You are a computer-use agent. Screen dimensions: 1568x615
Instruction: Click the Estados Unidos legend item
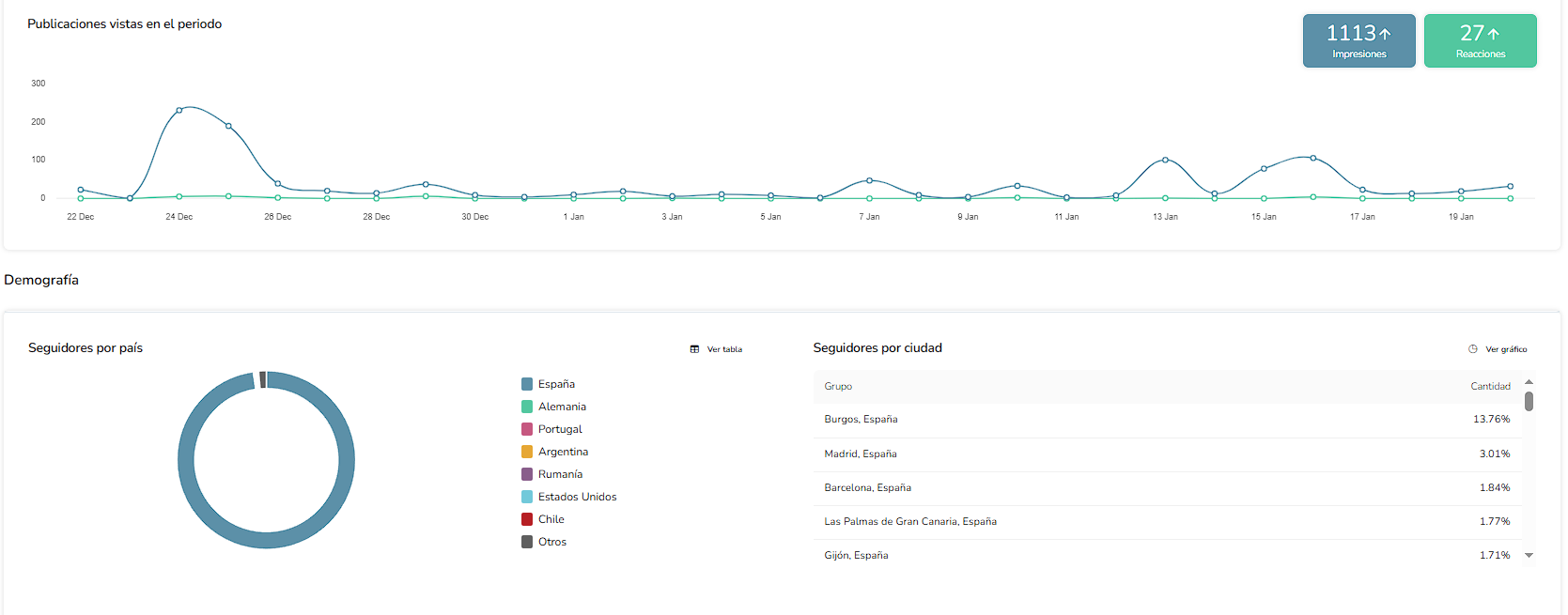[577, 497]
